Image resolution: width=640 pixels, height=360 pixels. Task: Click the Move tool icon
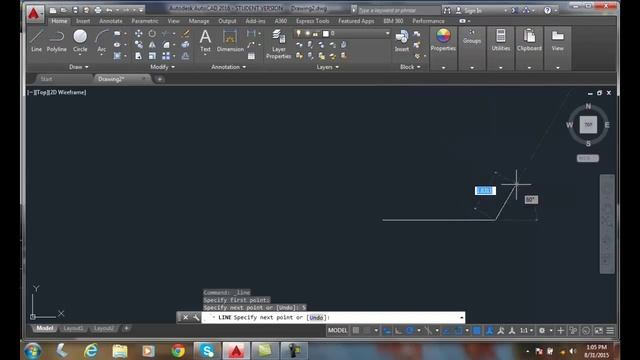[x=139, y=33]
